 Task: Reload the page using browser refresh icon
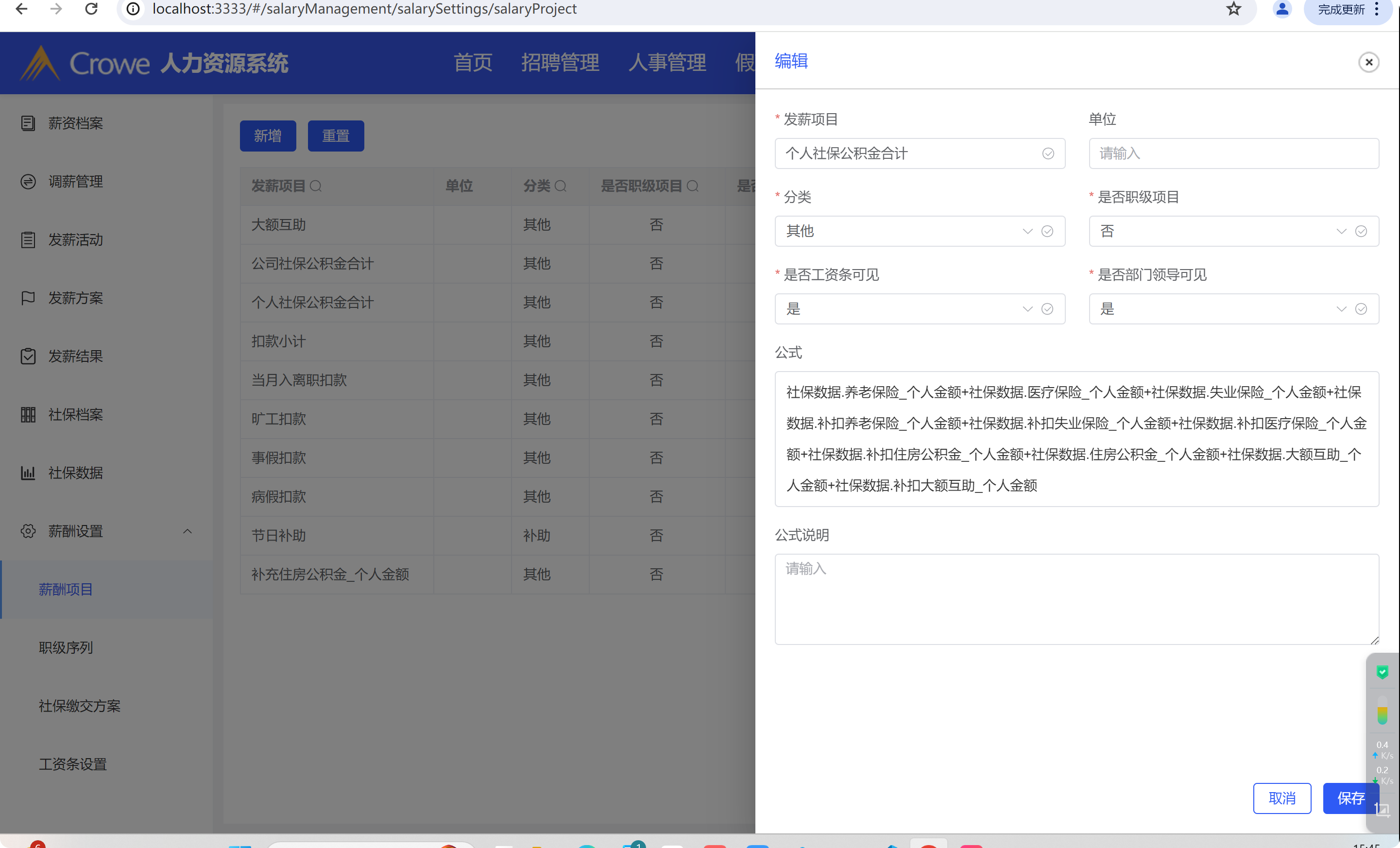coord(91,9)
